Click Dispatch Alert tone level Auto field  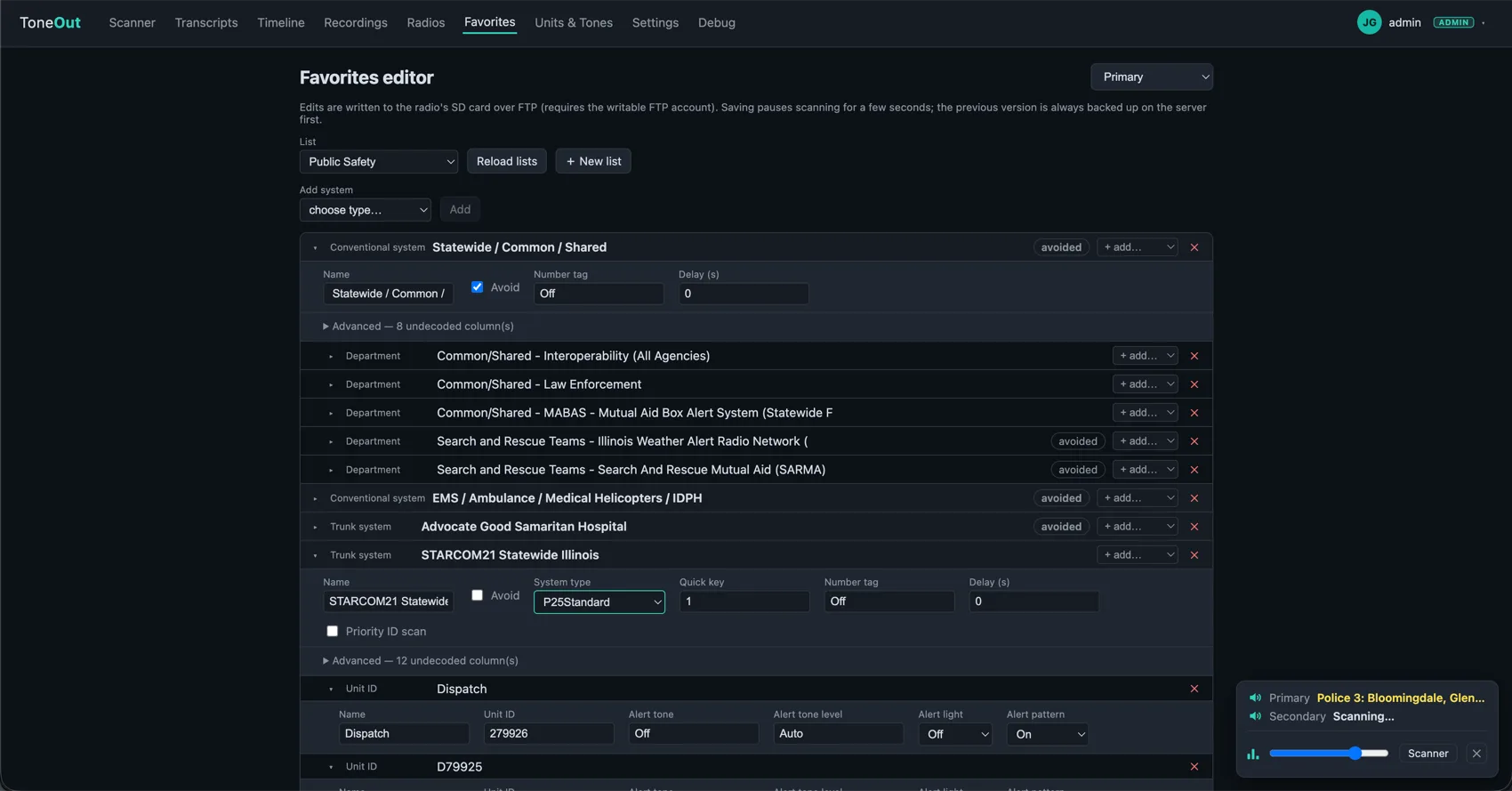coord(839,734)
